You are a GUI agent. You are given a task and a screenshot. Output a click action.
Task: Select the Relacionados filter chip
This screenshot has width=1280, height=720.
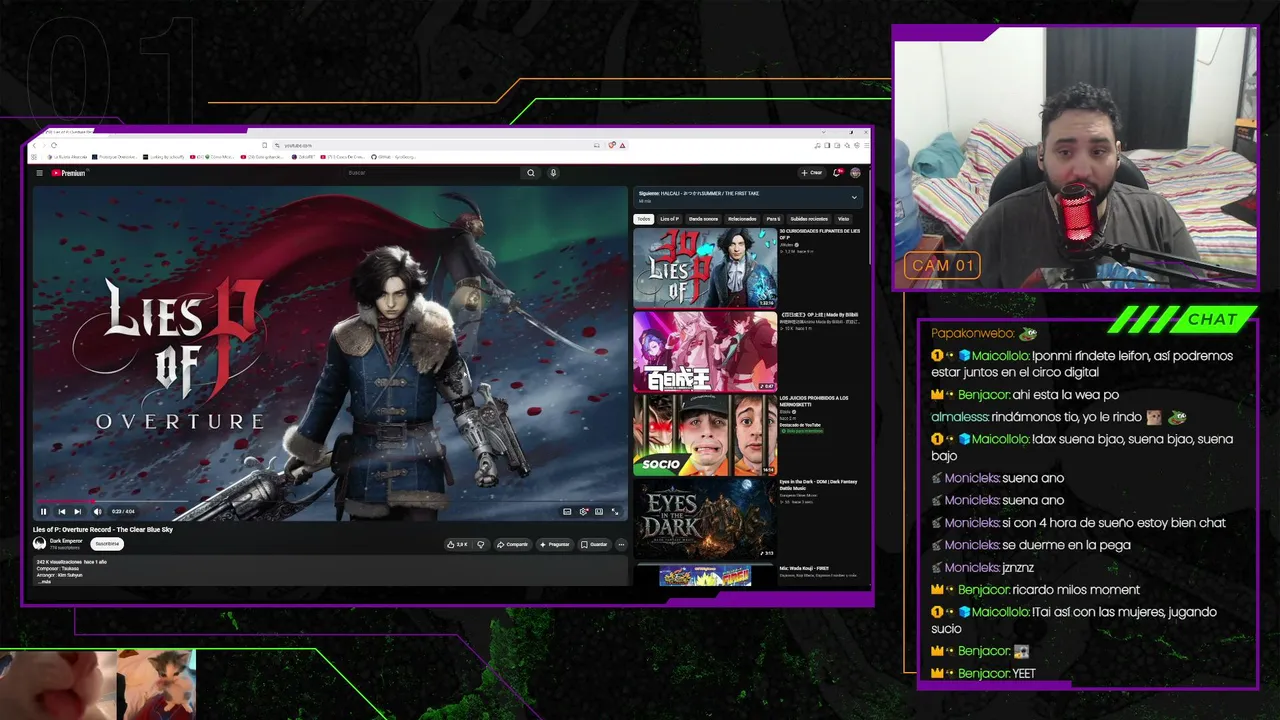tap(742, 219)
